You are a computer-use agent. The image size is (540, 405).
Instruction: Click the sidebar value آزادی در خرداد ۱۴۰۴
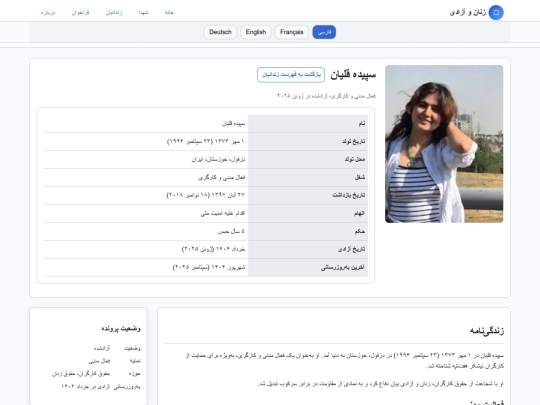point(86,387)
